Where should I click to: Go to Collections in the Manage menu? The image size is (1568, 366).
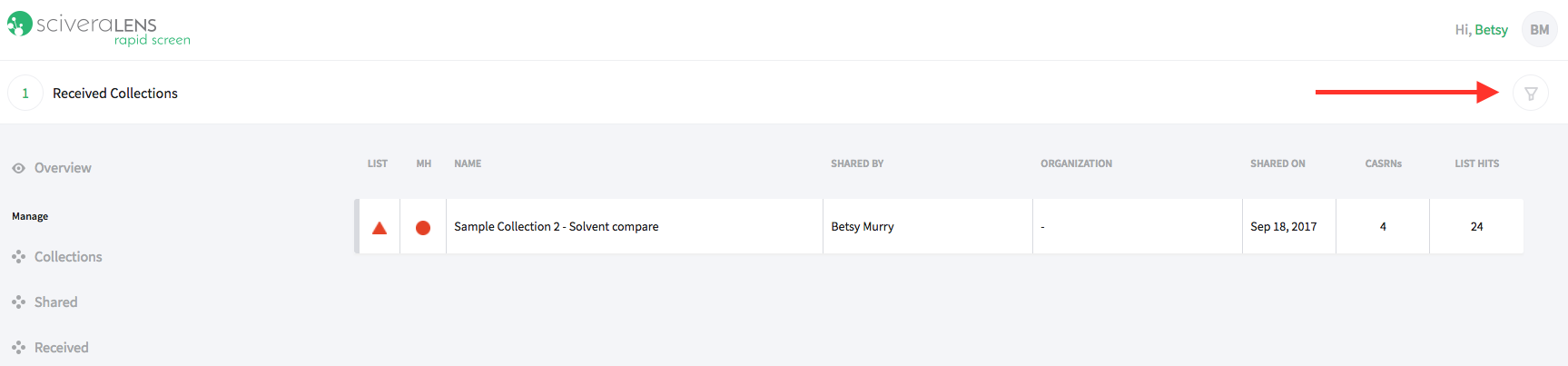[68, 257]
